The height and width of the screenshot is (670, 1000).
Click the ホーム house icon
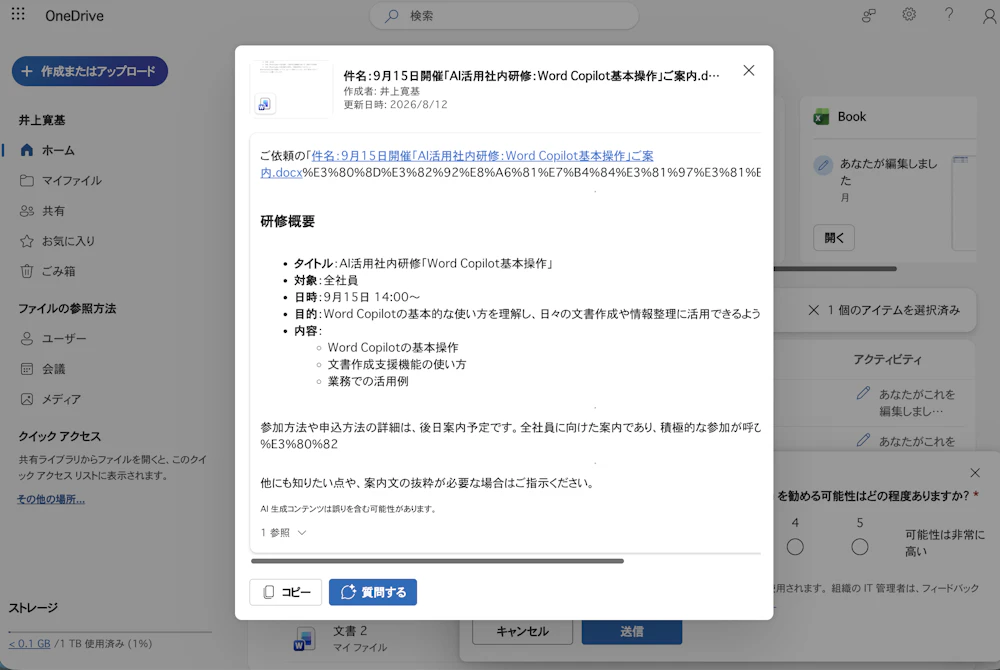tap(27, 150)
